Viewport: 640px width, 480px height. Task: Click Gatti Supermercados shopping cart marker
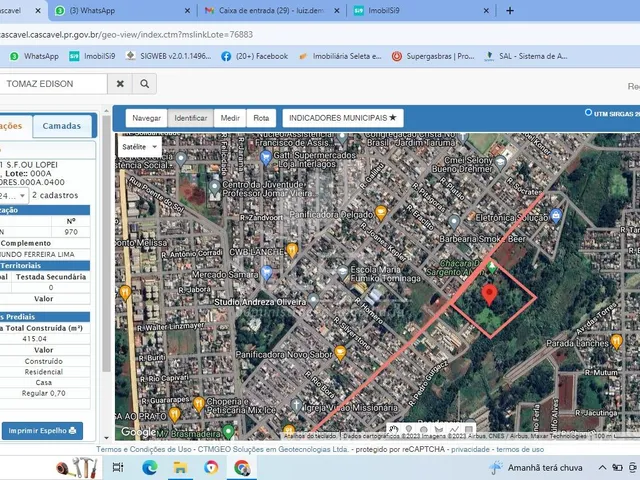pos(266,158)
